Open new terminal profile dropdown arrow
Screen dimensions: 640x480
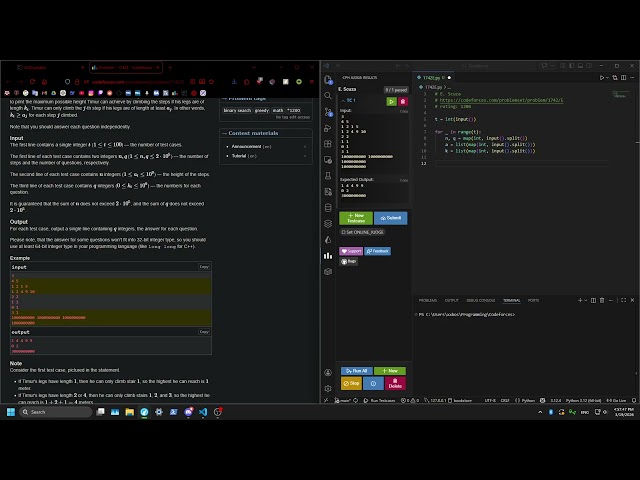(586, 300)
